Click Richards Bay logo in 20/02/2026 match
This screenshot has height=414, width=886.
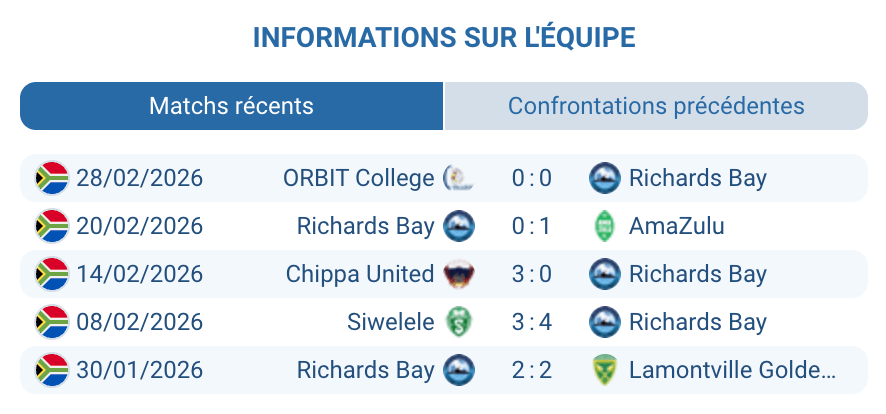point(459,226)
